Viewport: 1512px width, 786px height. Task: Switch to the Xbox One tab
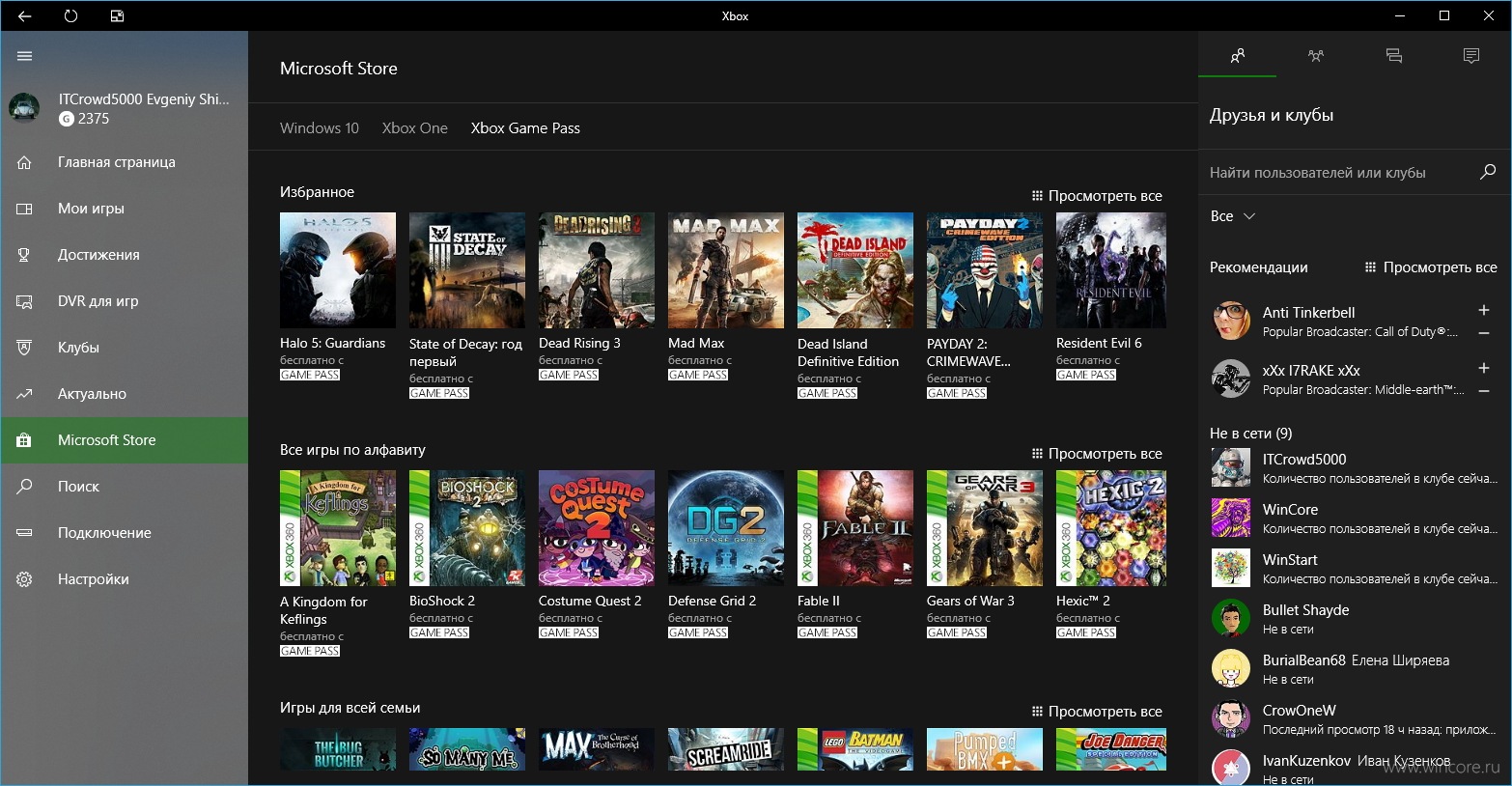pyautogui.click(x=415, y=128)
